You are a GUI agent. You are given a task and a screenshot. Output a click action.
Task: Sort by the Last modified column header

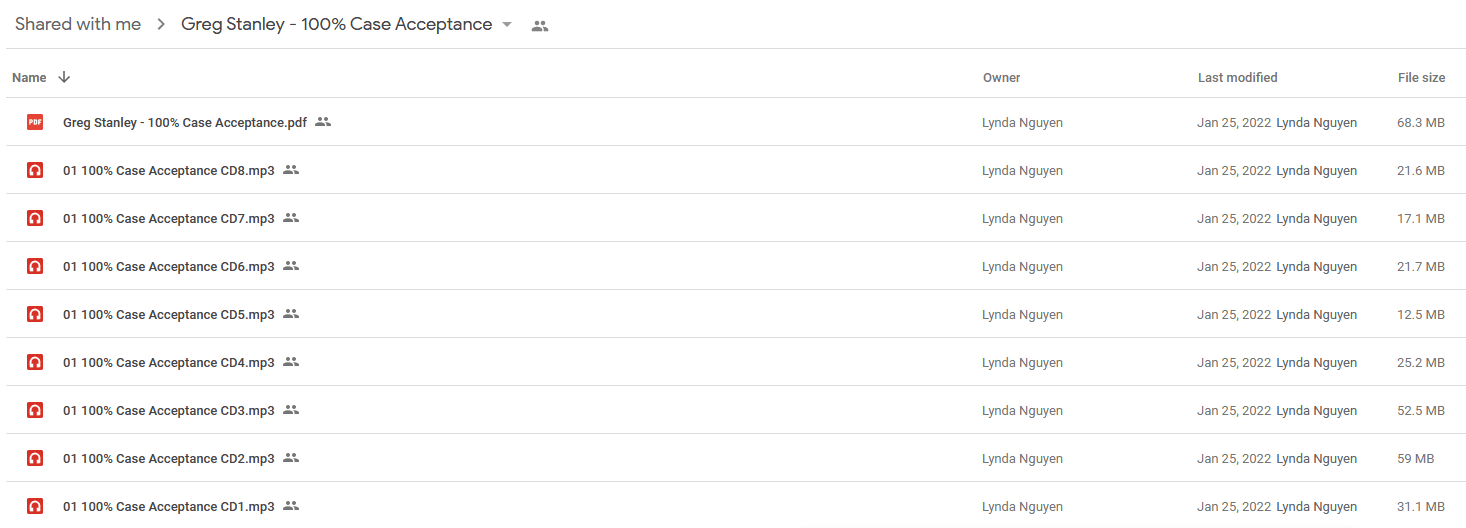[1238, 77]
